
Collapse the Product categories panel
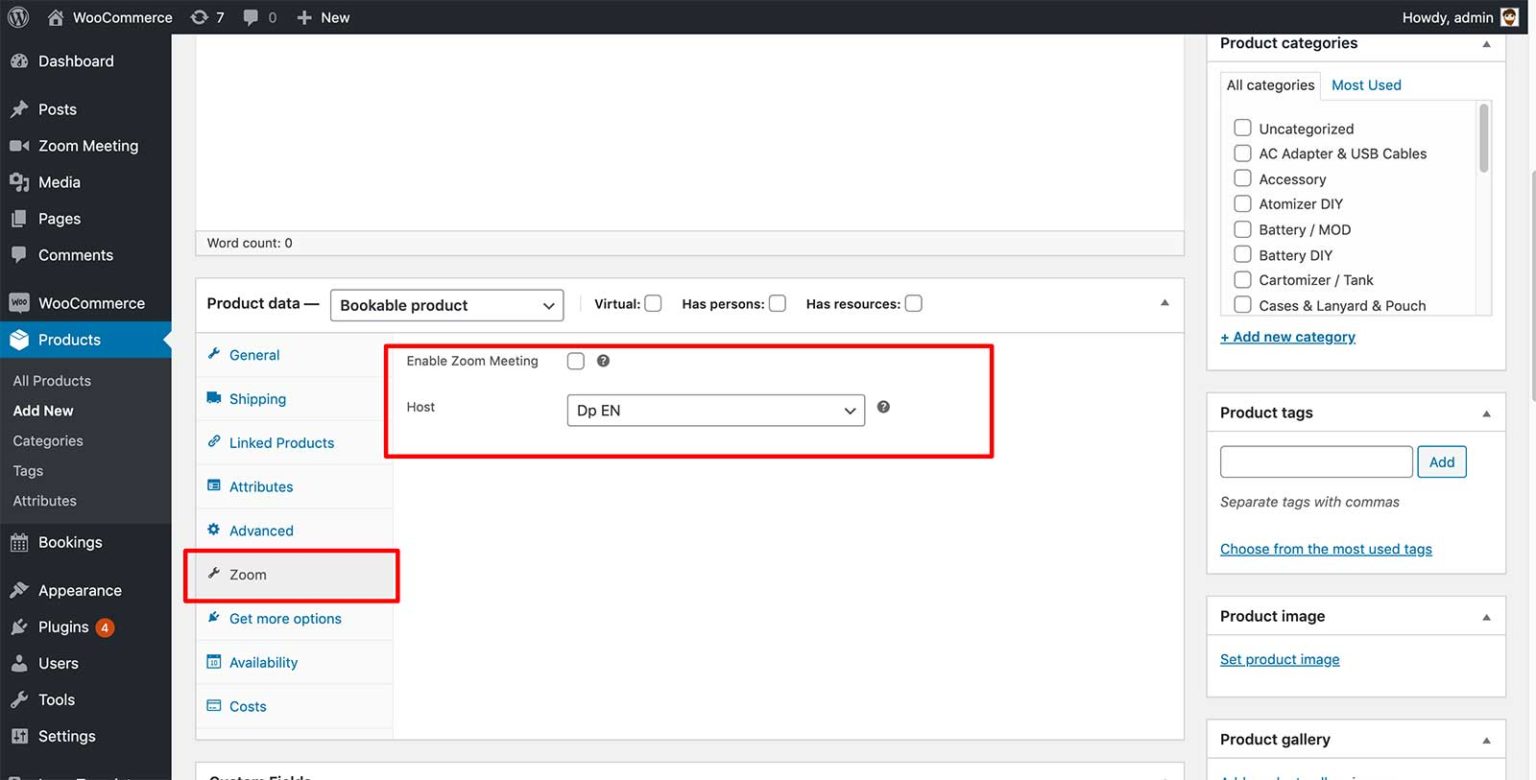(1488, 43)
